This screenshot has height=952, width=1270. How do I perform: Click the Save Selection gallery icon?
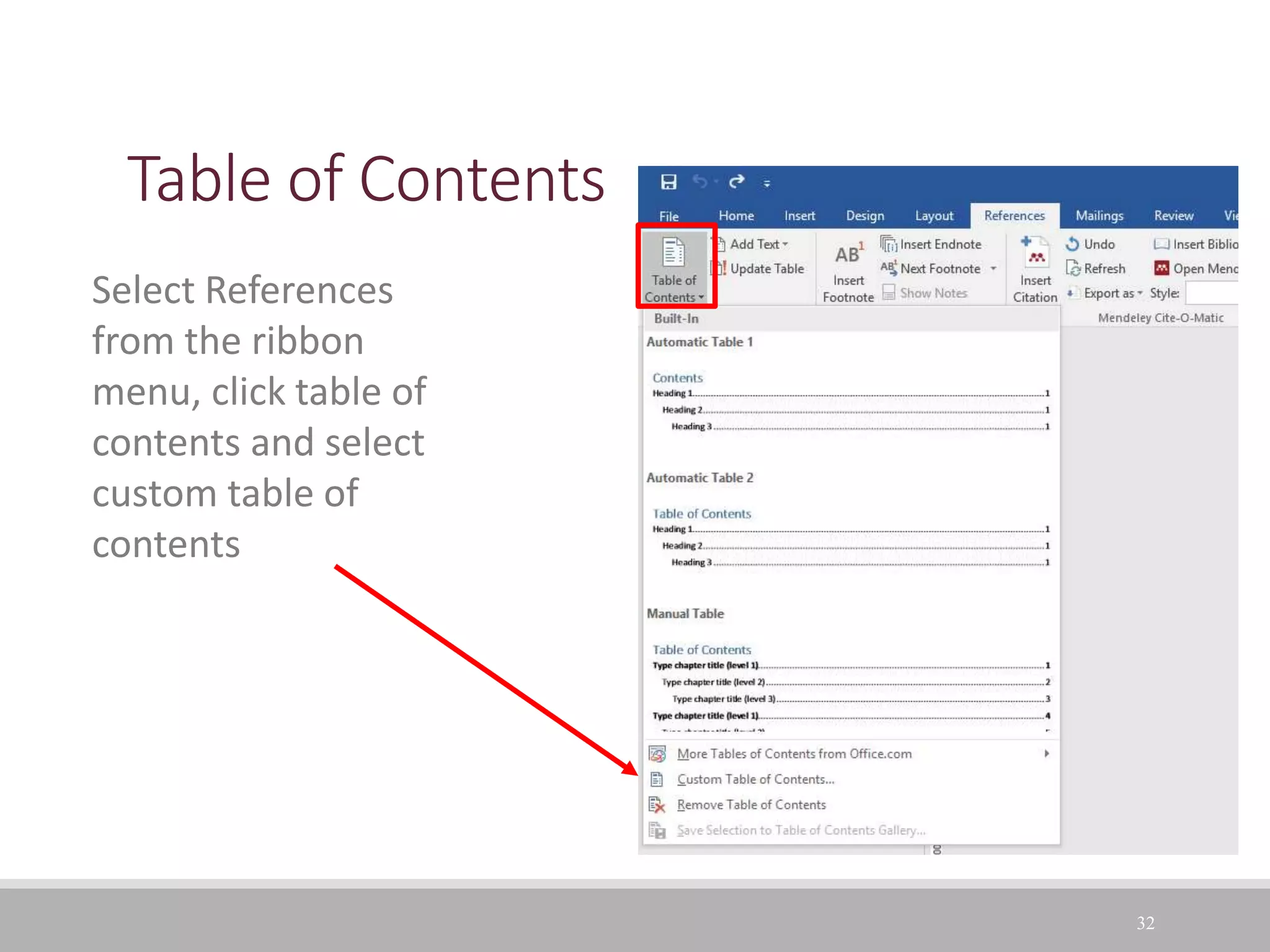click(x=657, y=830)
